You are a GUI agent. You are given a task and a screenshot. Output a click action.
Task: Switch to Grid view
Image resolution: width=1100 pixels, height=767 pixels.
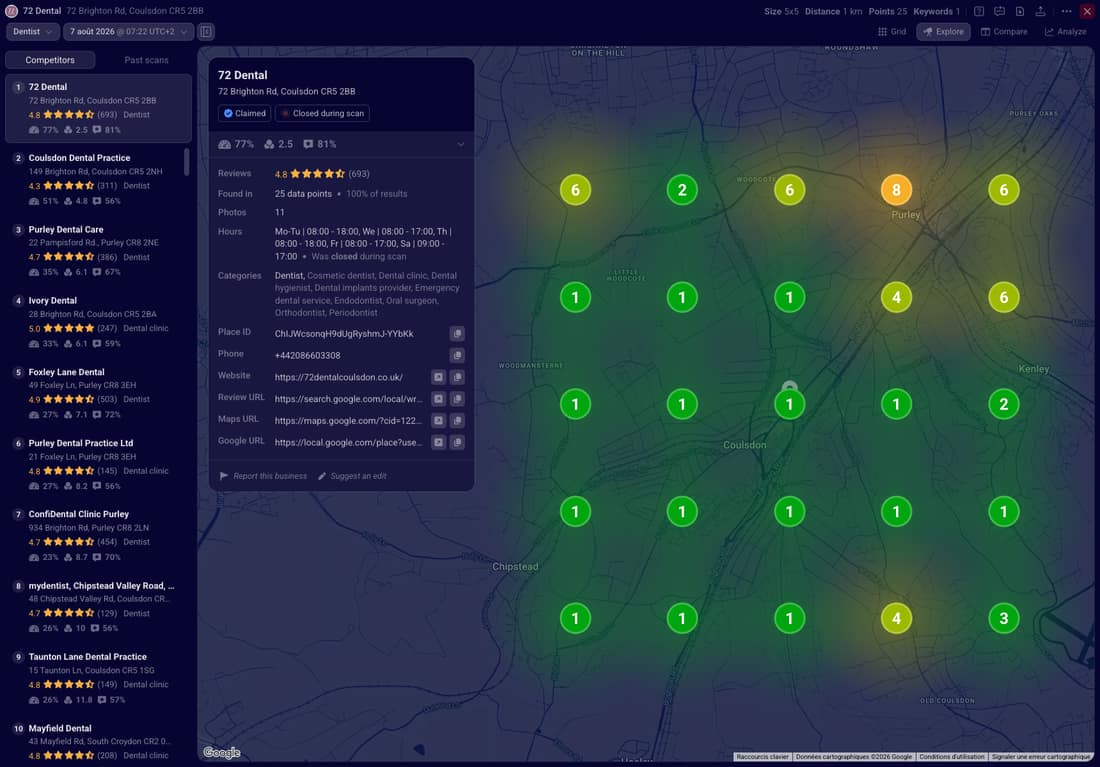892,32
